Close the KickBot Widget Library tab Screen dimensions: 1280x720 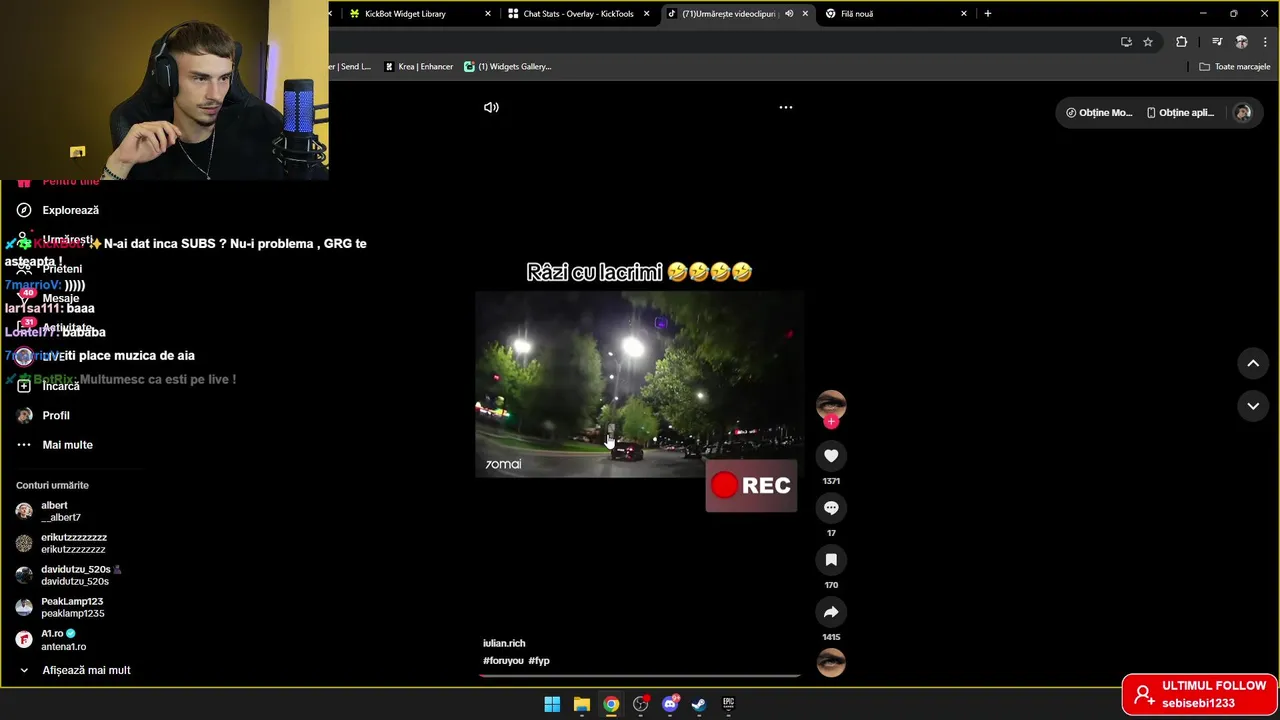(x=488, y=14)
